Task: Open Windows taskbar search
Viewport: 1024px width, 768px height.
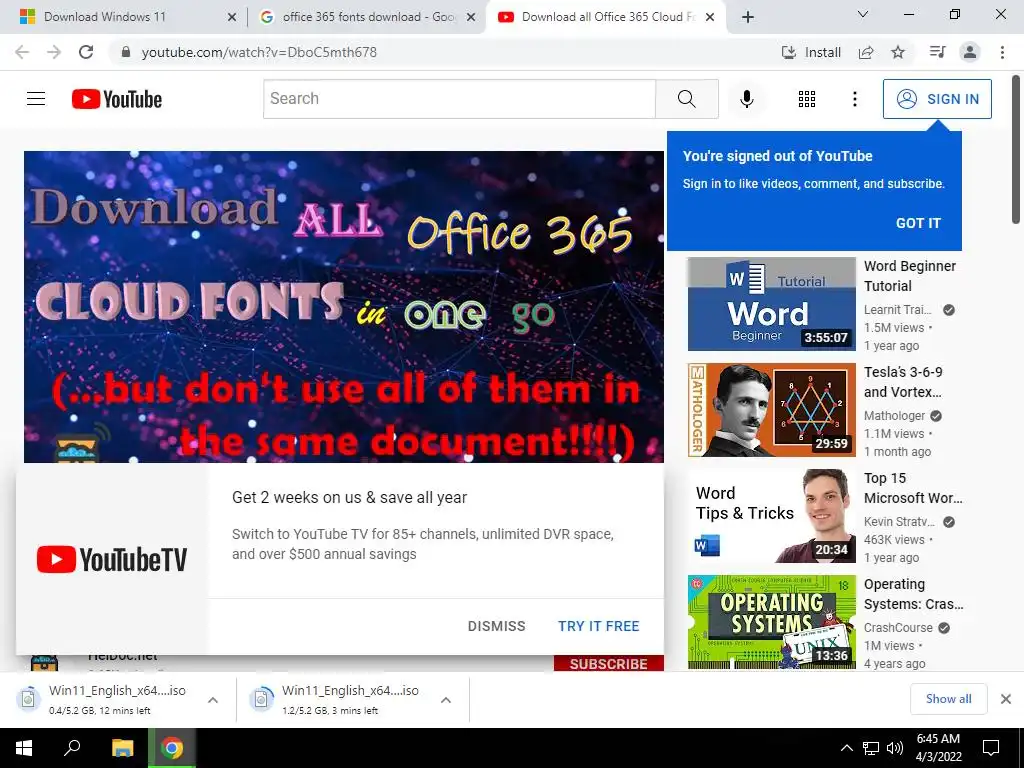Action: pyautogui.click(x=72, y=748)
